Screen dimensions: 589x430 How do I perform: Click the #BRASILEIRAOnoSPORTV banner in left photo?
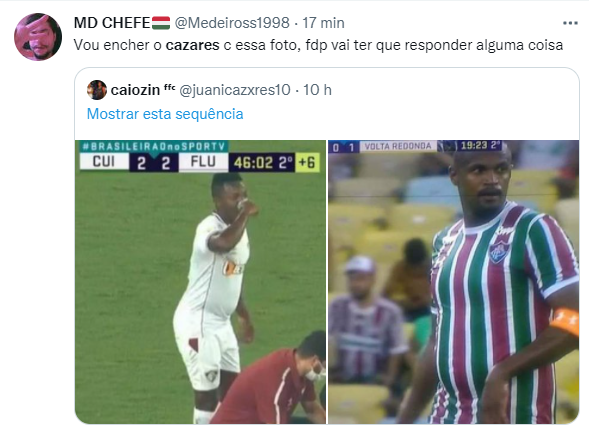(x=153, y=146)
